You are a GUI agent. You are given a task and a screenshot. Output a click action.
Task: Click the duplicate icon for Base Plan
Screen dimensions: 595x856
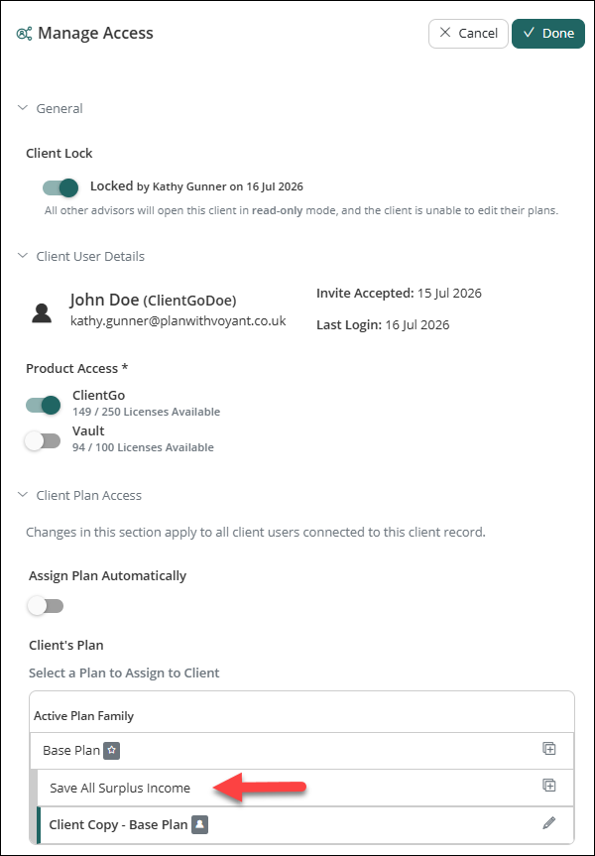click(549, 748)
